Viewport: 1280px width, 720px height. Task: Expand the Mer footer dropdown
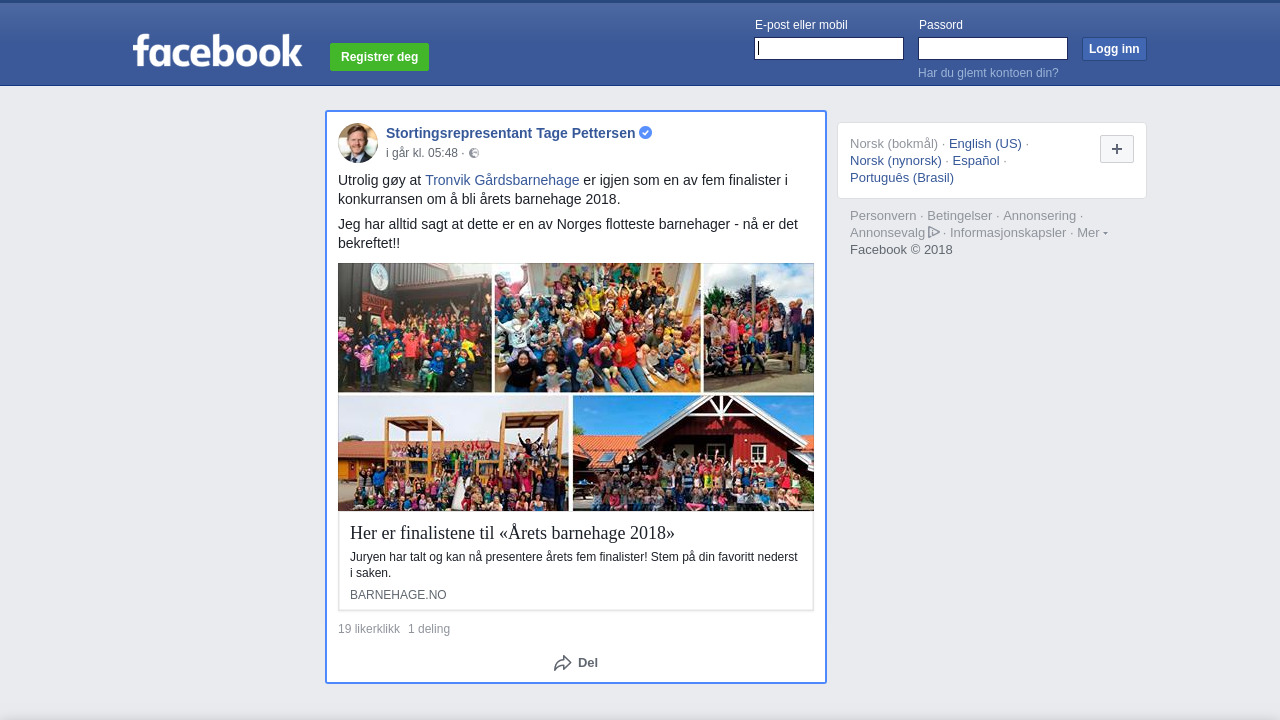(x=1092, y=232)
